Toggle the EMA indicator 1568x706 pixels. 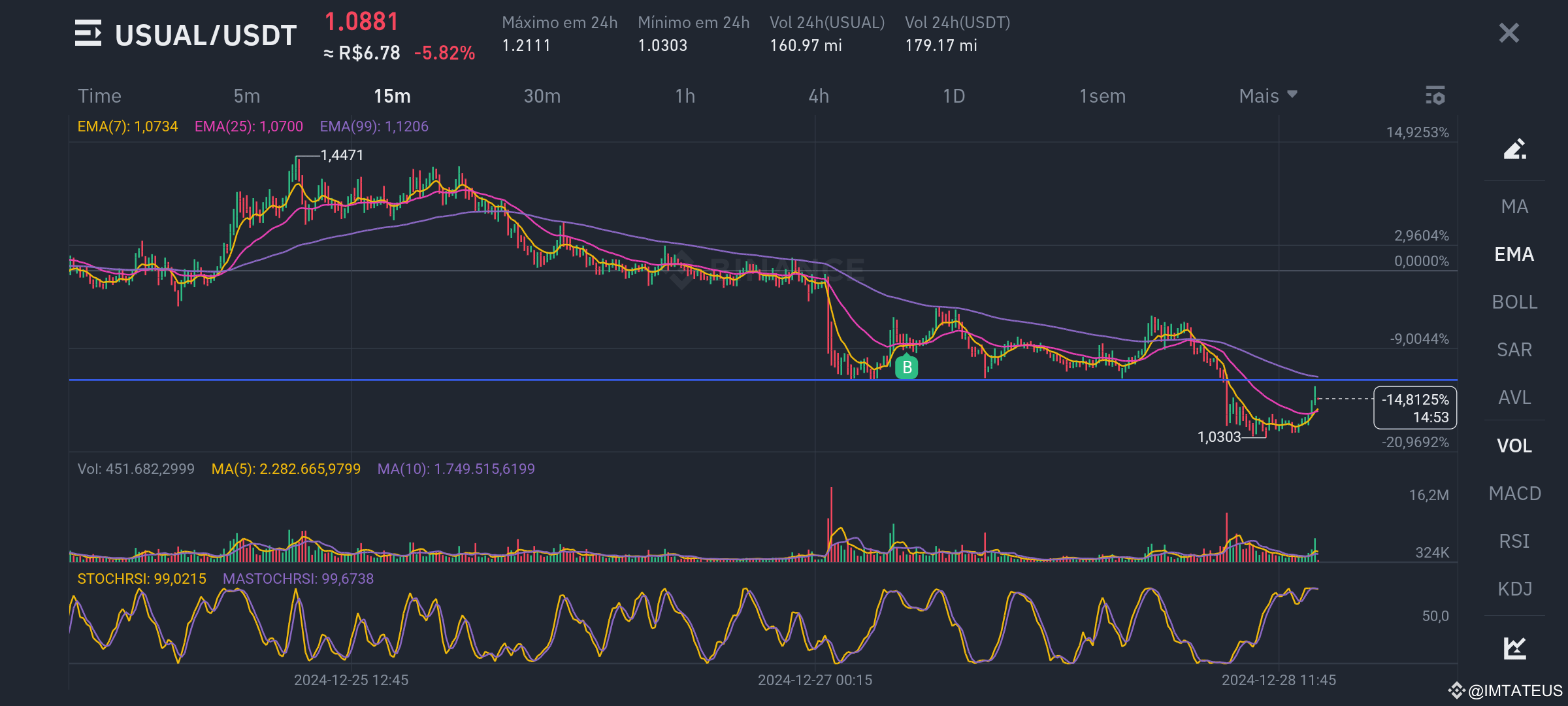1514,254
